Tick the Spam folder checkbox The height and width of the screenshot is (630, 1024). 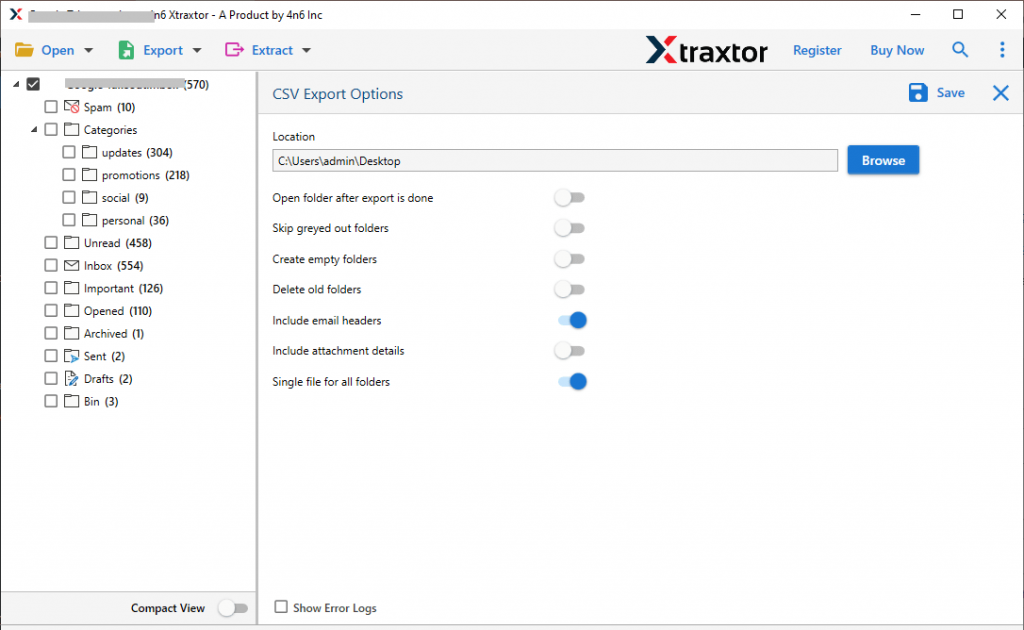(50, 106)
